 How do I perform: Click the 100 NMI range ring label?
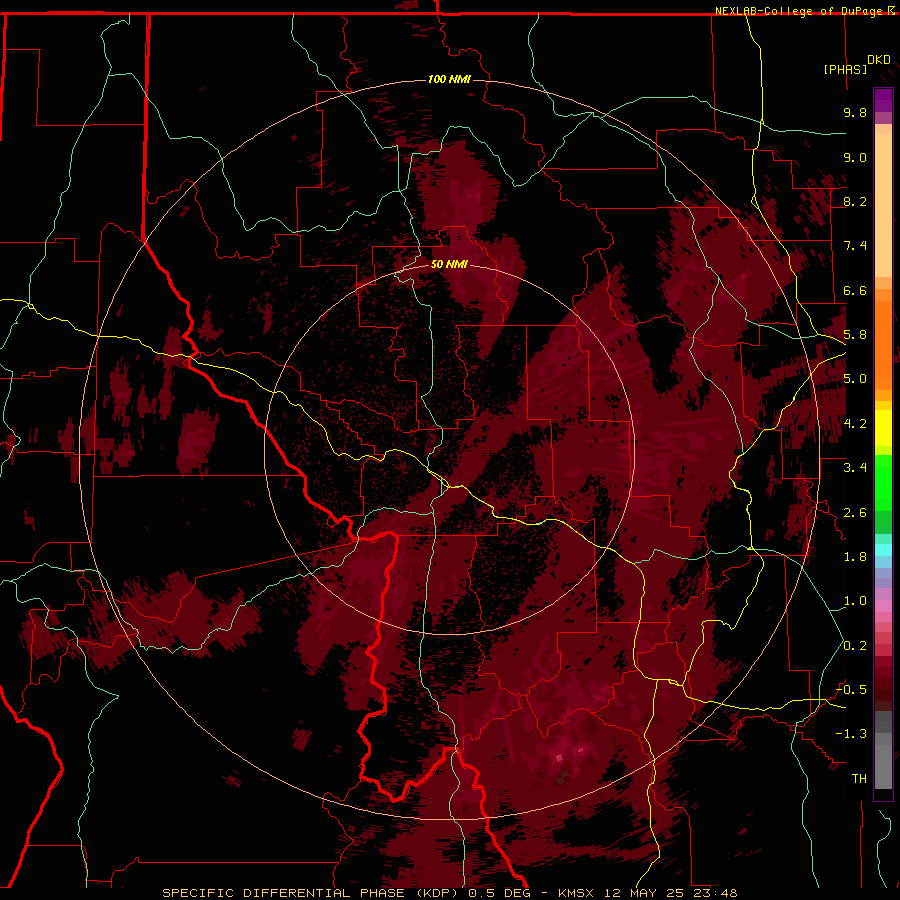(x=449, y=79)
